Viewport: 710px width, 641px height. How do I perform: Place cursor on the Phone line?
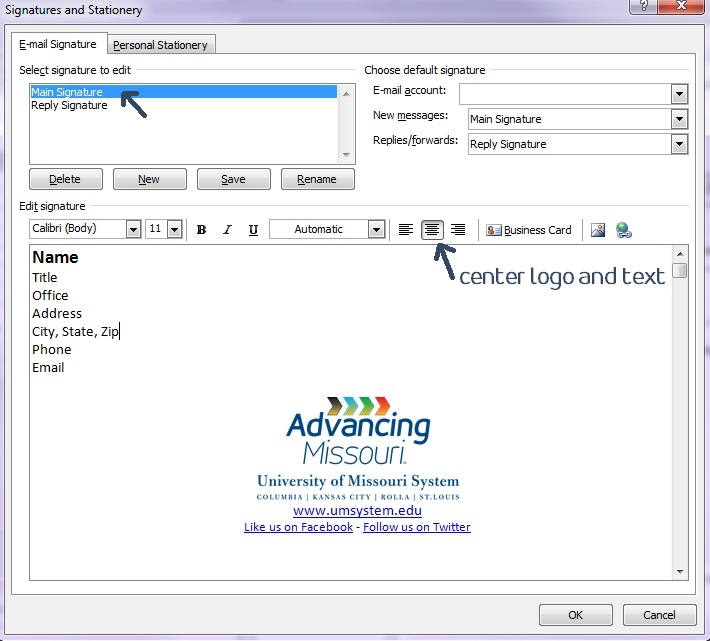coord(52,349)
